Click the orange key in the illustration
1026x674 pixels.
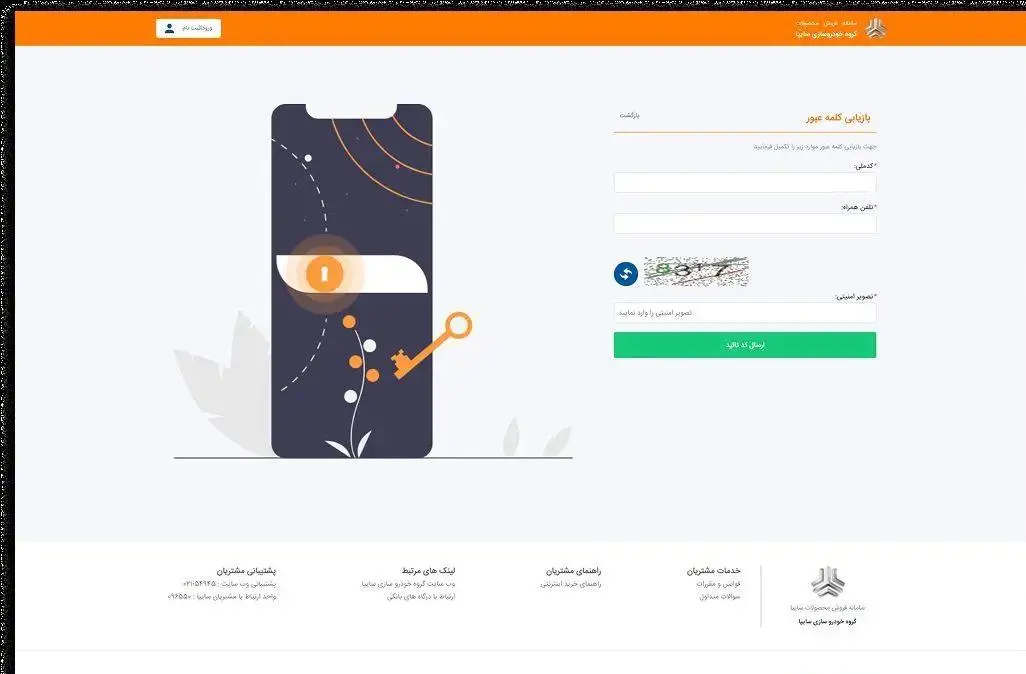pyautogui.click(x=431, y=346)
